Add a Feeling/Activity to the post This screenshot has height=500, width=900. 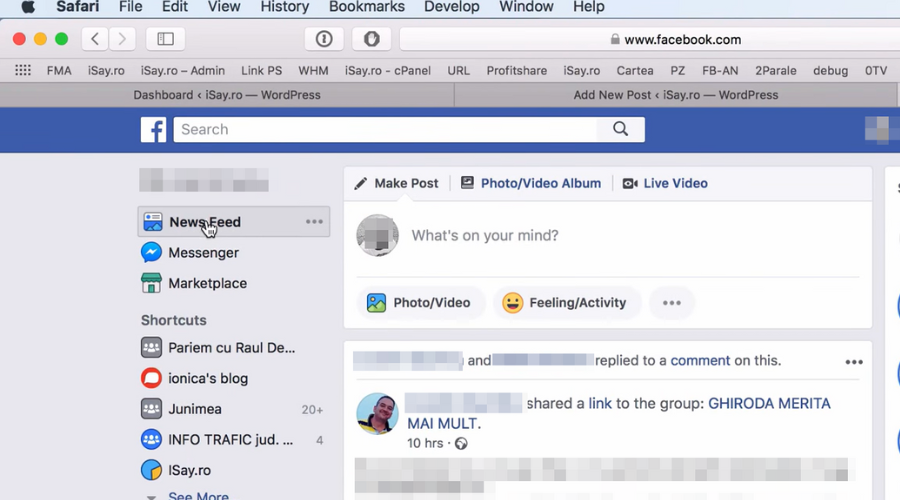click(565, 303)
